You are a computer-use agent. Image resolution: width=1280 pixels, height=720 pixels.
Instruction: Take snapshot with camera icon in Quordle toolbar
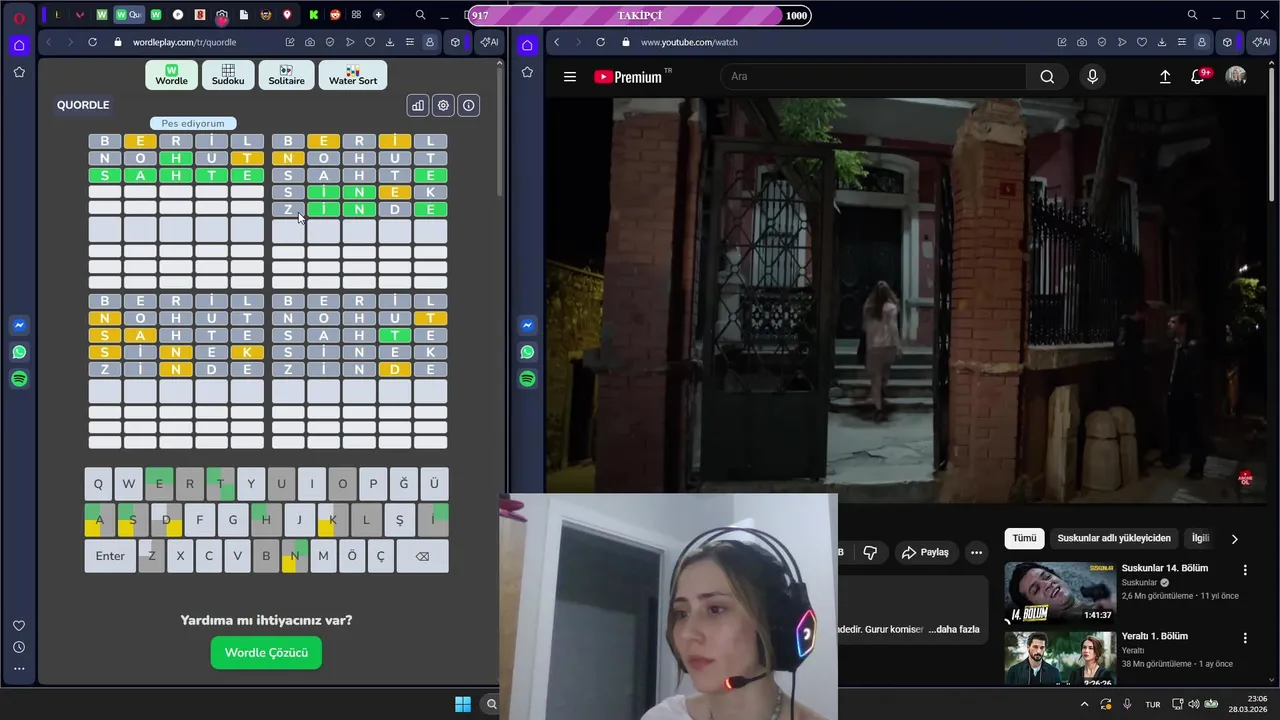310,42
